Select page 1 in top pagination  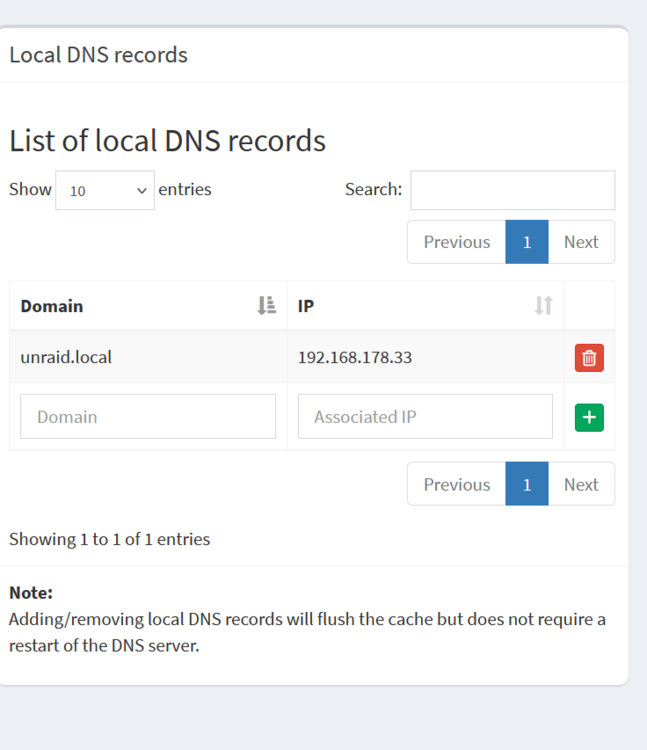[x=527, y=242]
